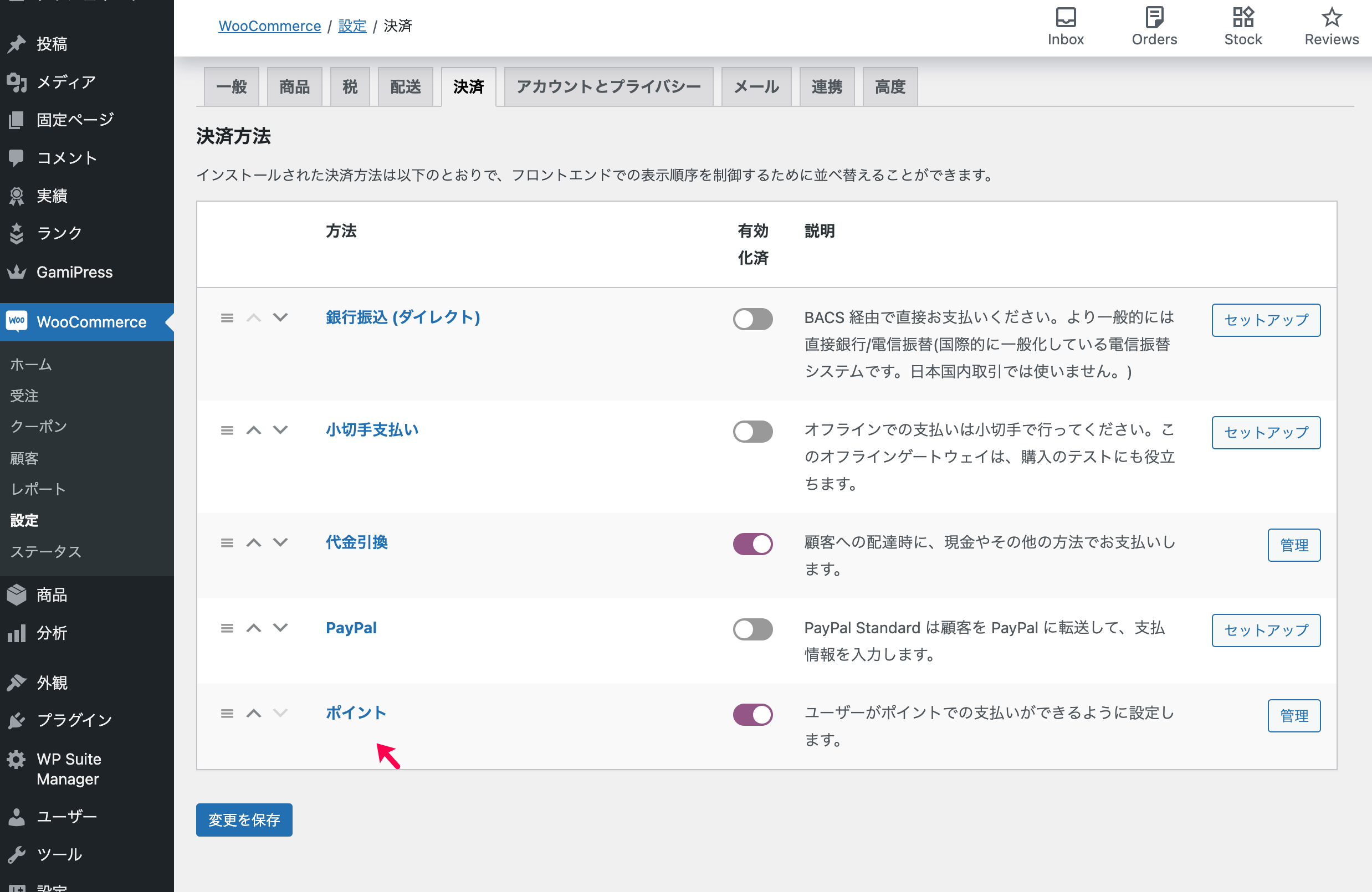Move 小切手支払い row down with chevron
This screenshot has width=1372, height=892.
point(280,430)
